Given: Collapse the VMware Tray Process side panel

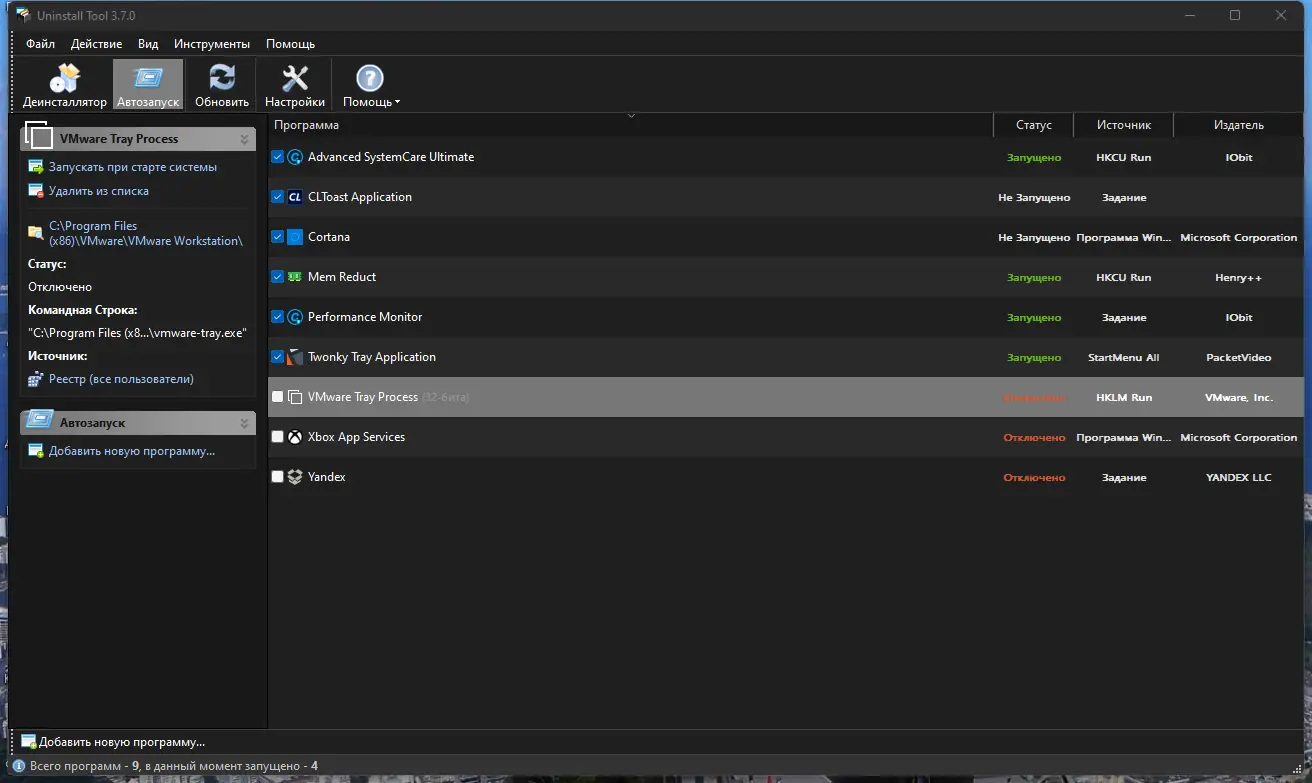Looking at the screenshot, I should pyautogui.click(x=244, y=139).
